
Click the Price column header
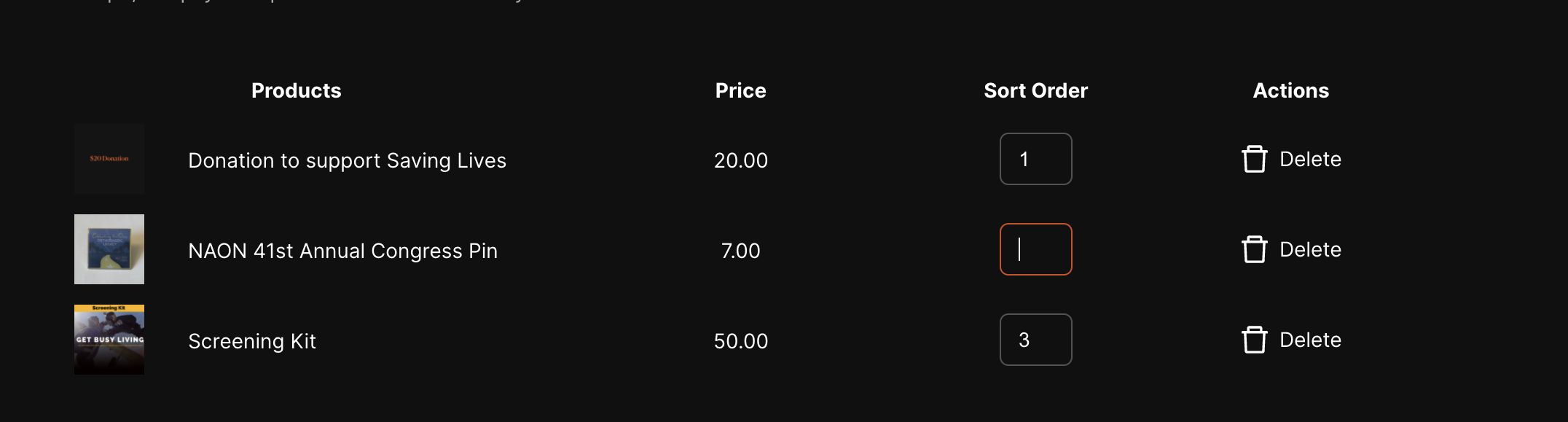tap(740, 90)
